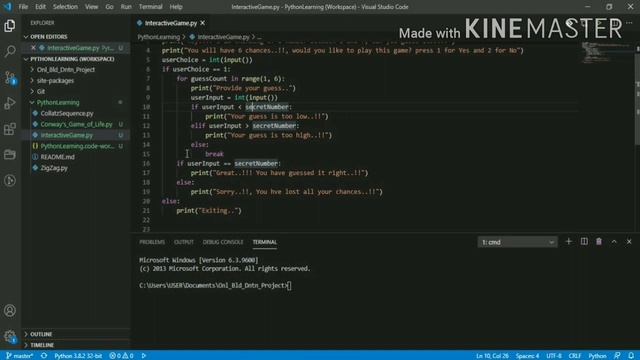640x360 pixels.
Task: Click the break statement on line 15
Action: point(214,154)
